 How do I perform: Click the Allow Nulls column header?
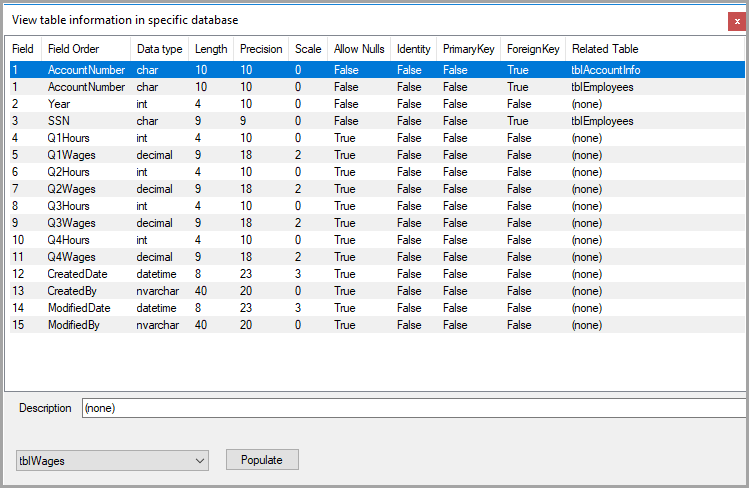(x=359, y=49)
